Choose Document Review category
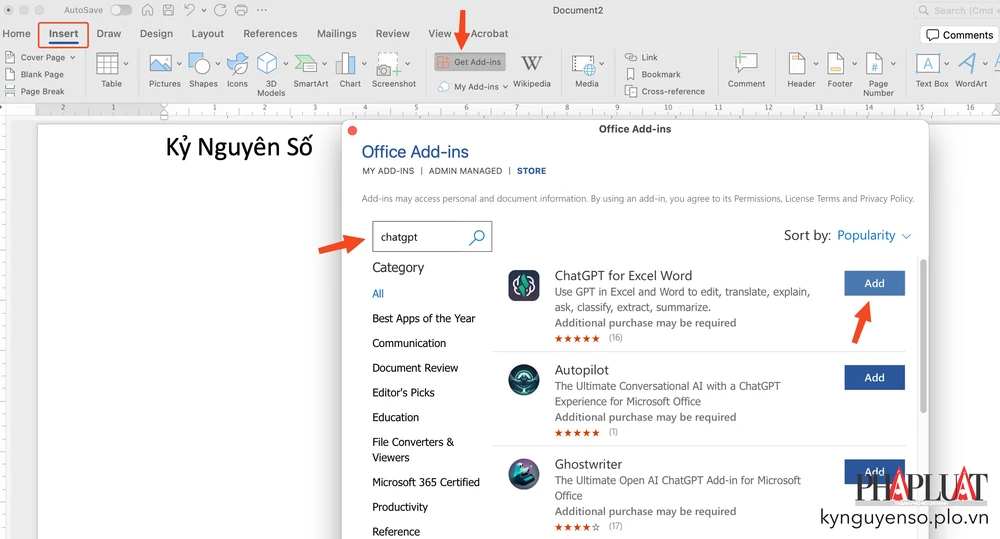This screenshot has width=1000, height=539. click(x=415, y=368)
